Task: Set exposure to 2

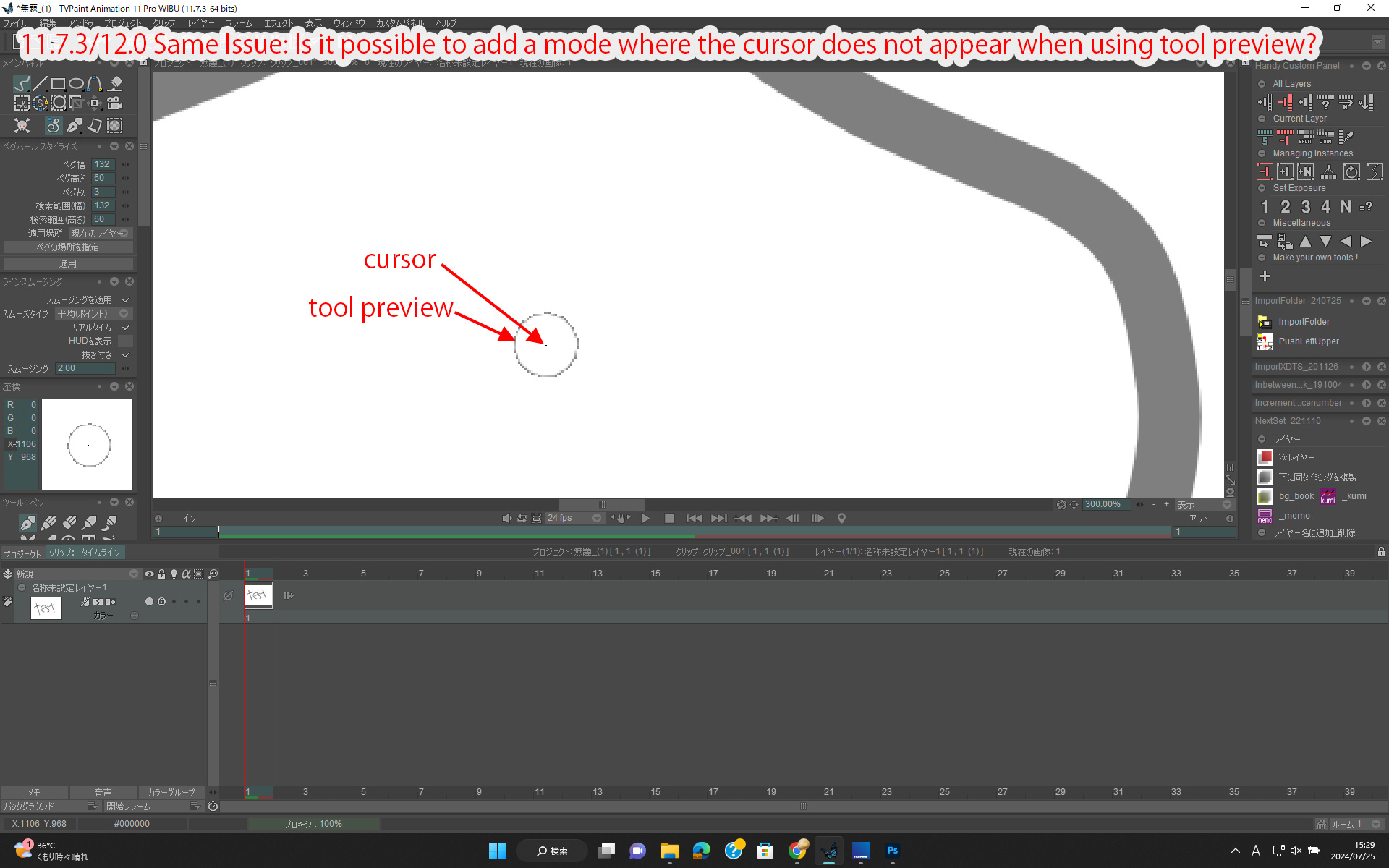Action: (1285, 207)
